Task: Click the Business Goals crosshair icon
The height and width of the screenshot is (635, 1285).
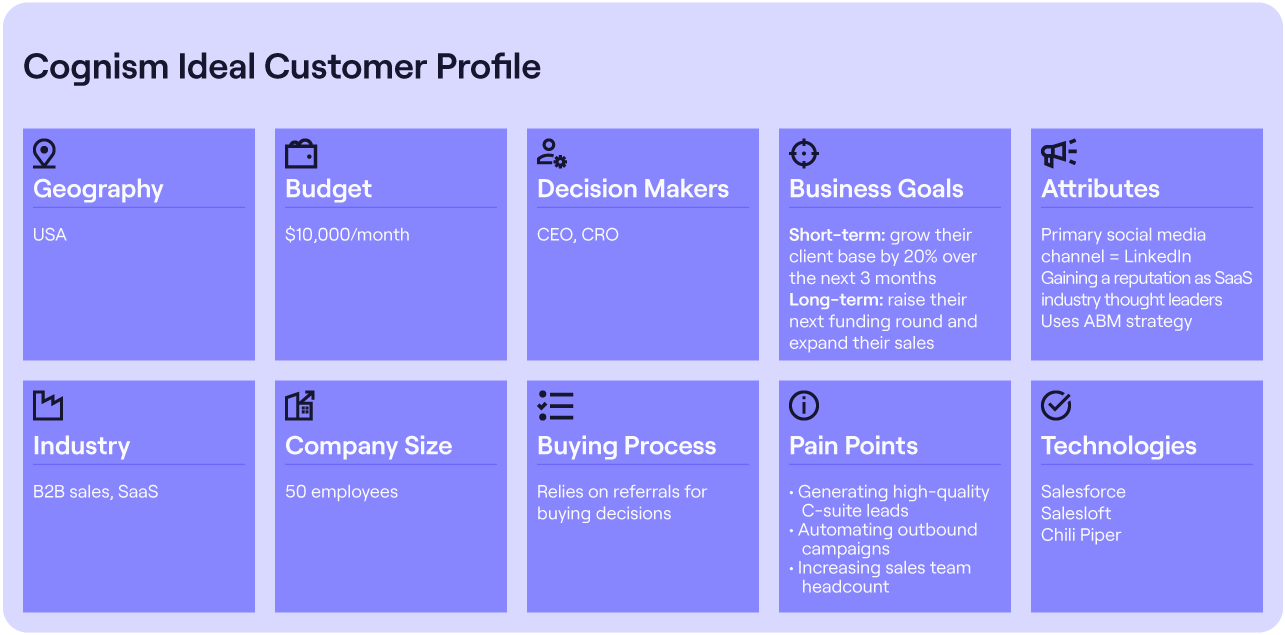Action: coord(804,154)
